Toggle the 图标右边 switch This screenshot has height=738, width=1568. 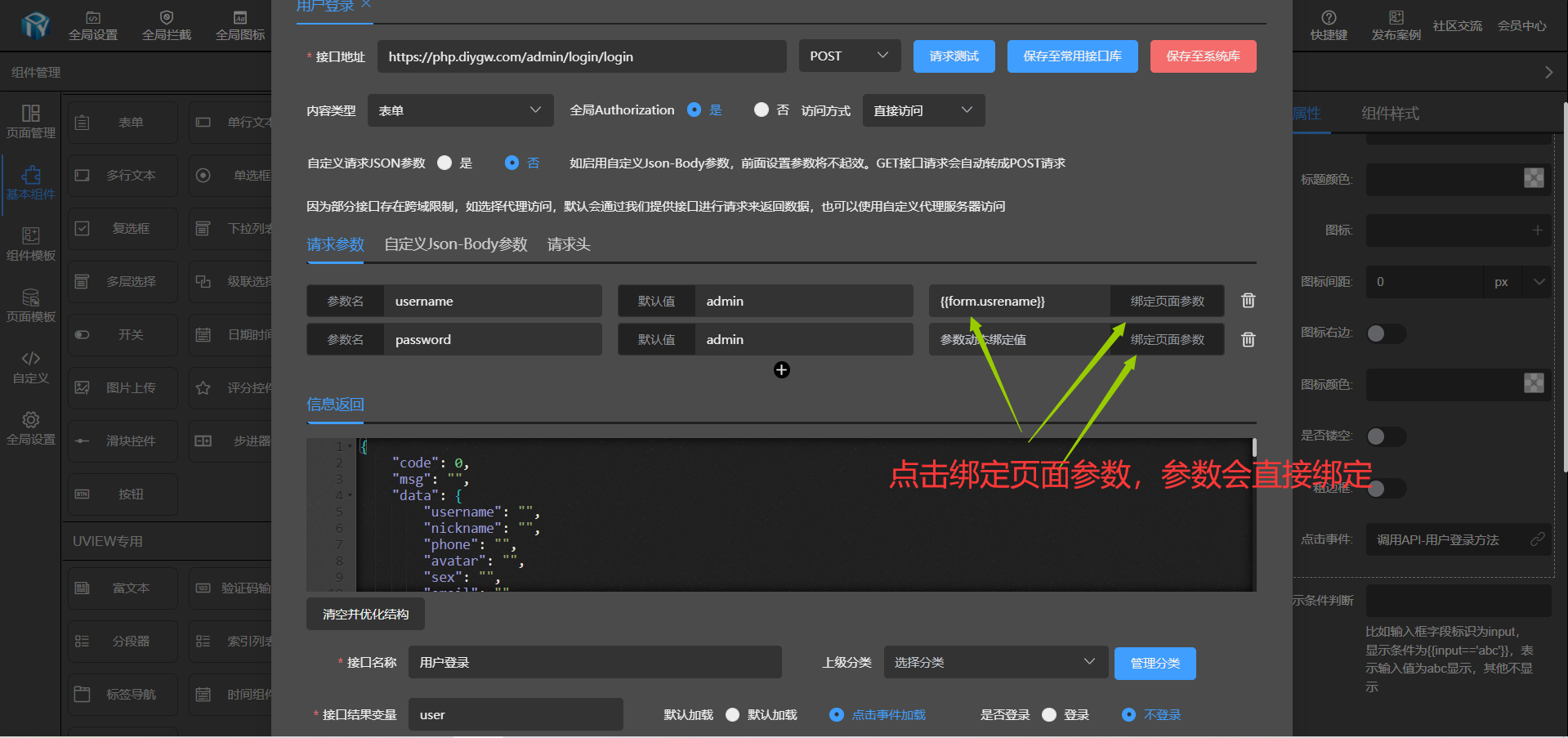point(1386,333)
